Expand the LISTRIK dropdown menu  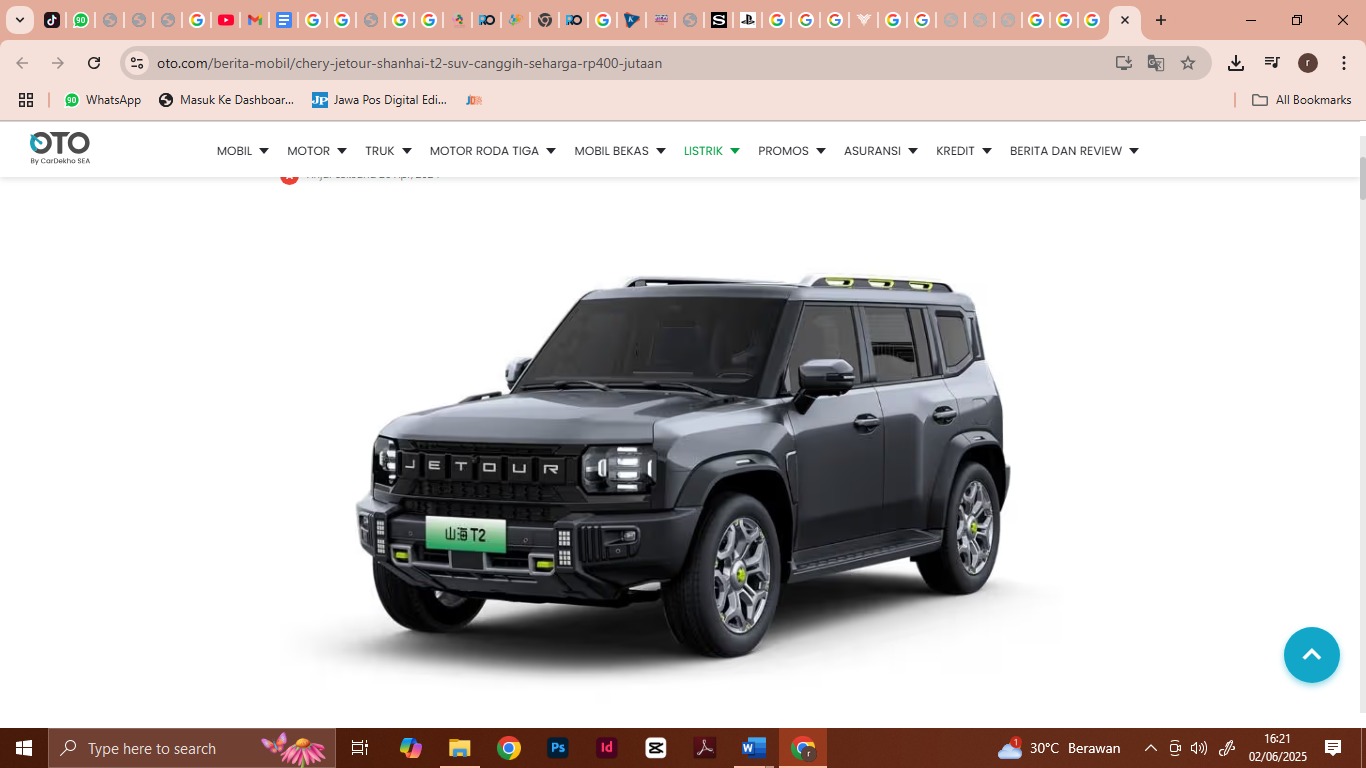712,151
